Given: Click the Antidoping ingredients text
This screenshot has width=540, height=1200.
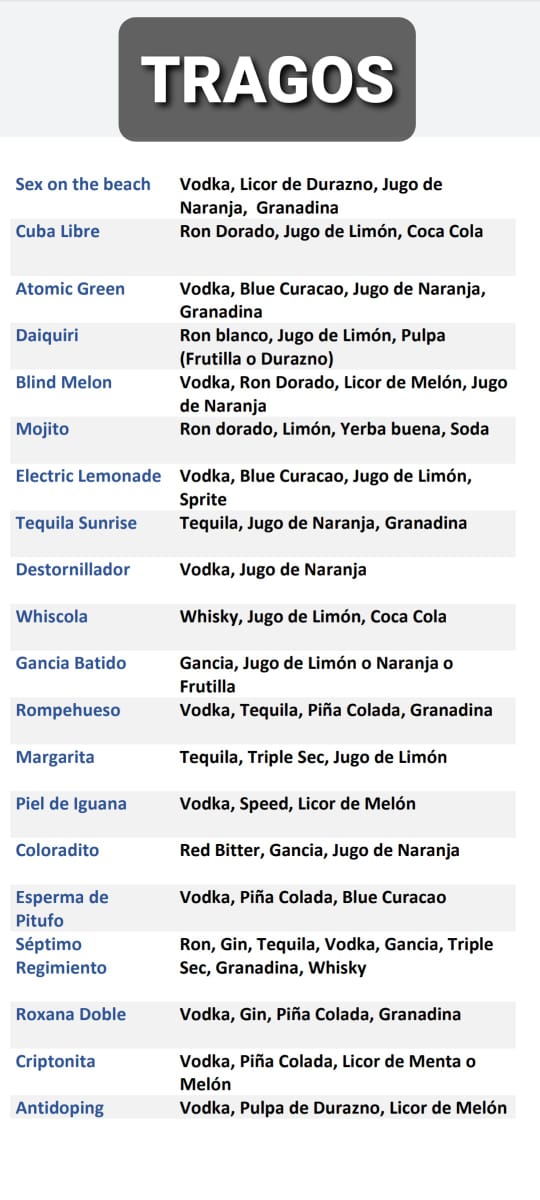Looking at the screenshot, I should [x=343, y=1107].
